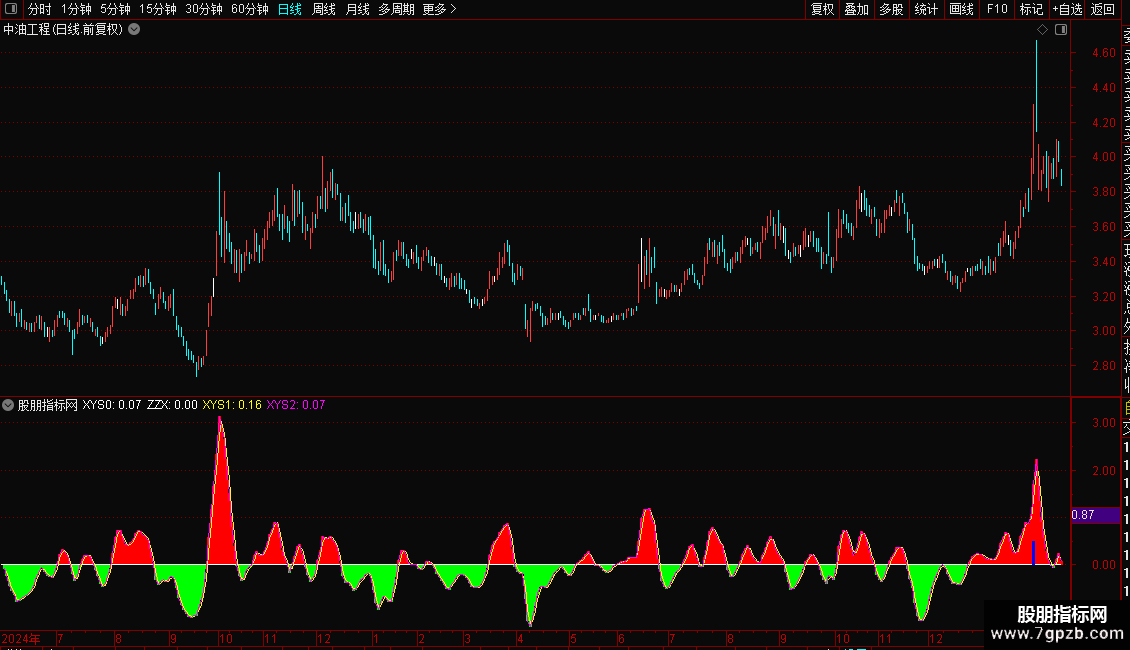Select the 60分钟 period
This screenshot has width=1130, height=650.
[250, 9]
